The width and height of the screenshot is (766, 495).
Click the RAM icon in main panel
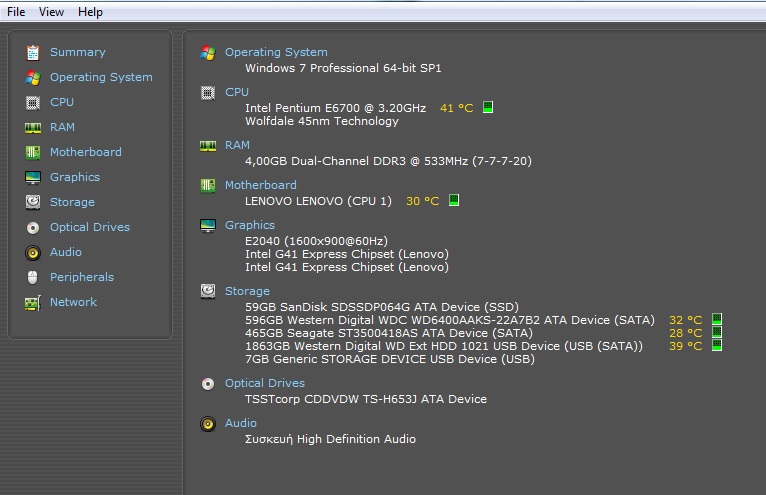click(208, 146)
